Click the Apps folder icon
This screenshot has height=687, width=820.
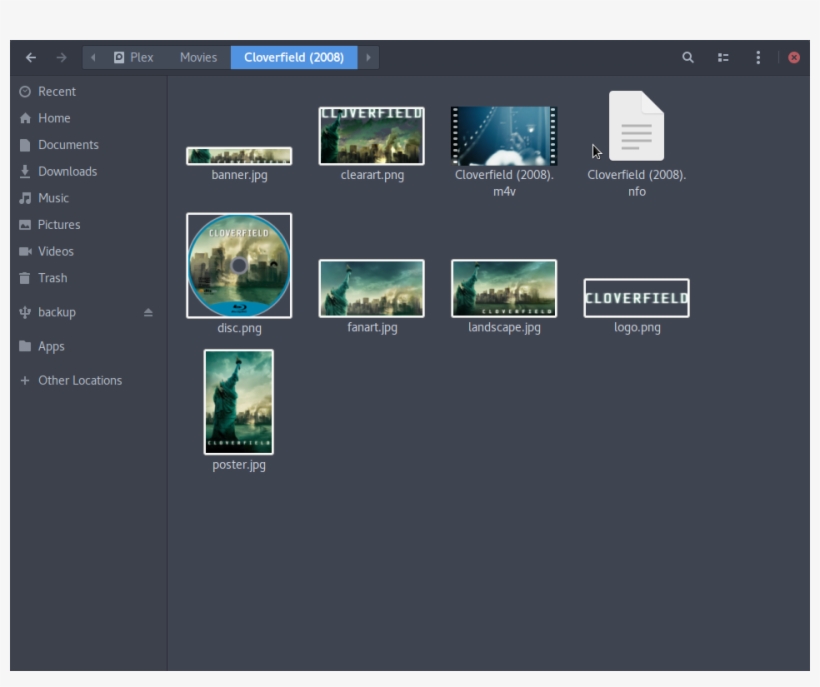[25, 346]
